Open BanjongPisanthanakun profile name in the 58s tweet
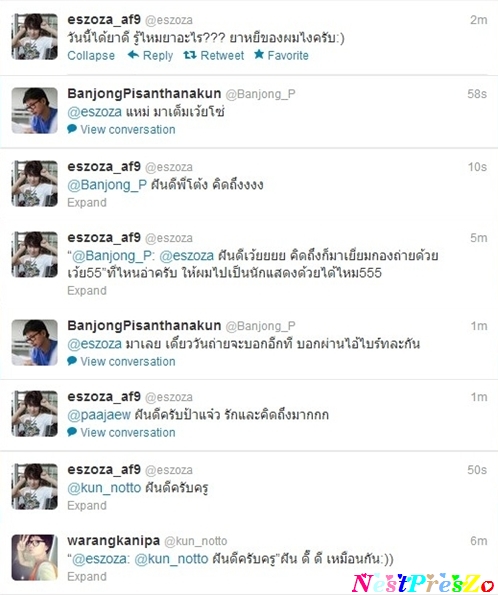Image resolution: width=498 pixels, height=595 pixels. tap(144, 93)
